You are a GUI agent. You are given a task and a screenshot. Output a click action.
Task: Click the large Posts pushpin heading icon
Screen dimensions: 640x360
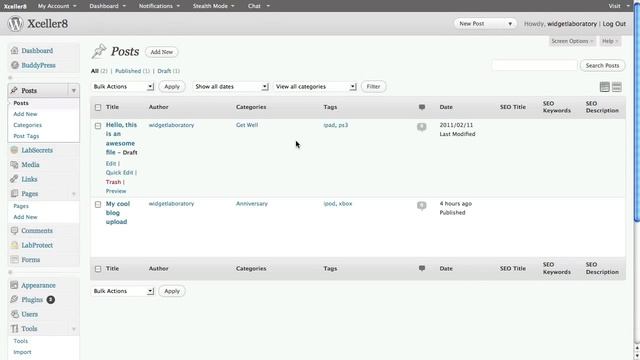click(99, 51)
